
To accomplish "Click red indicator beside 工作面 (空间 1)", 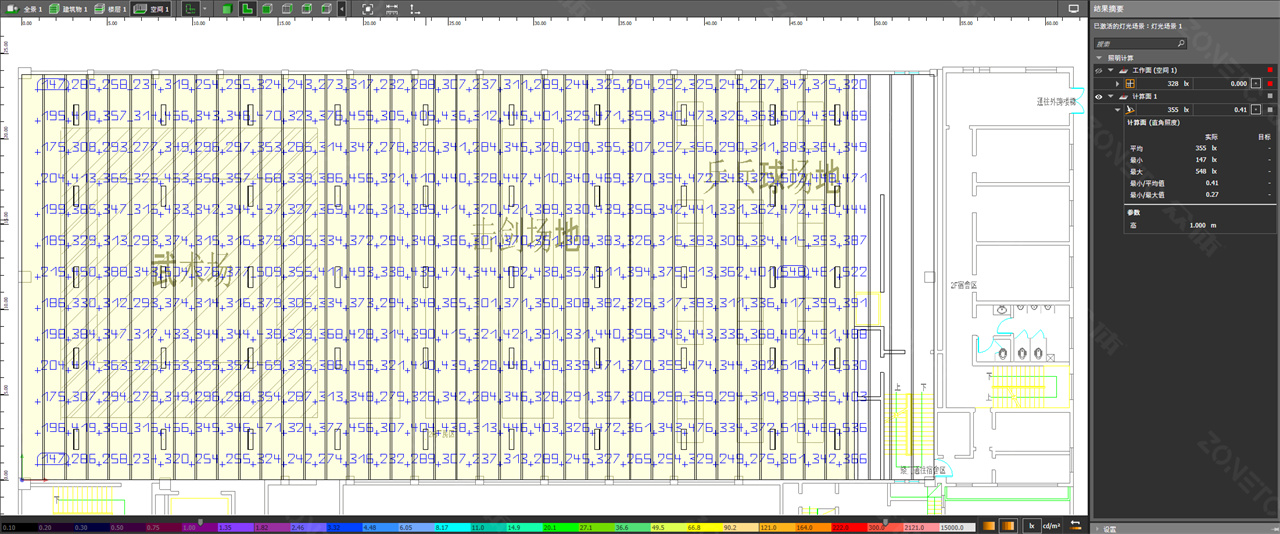I will 1270,70.
